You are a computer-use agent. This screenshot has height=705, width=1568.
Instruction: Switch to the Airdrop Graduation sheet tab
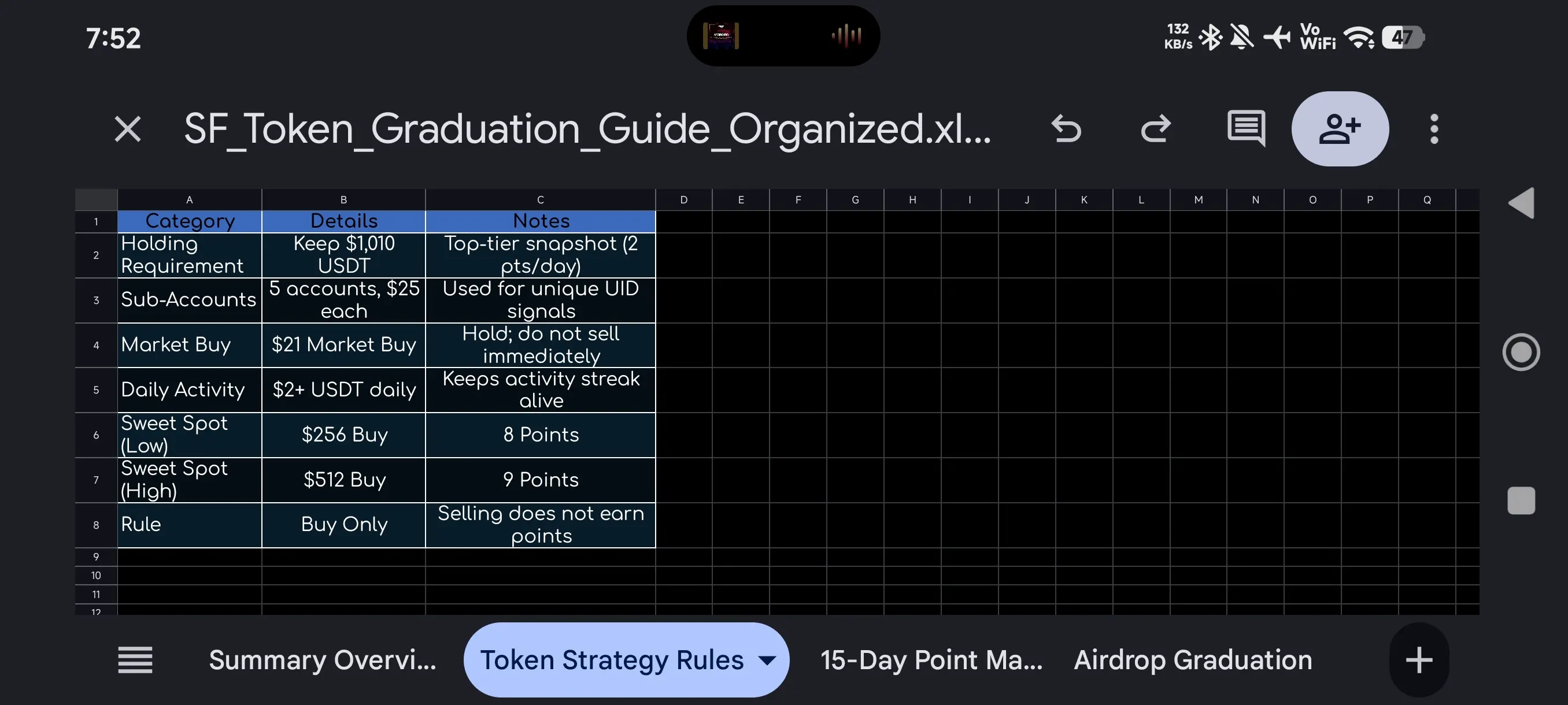tap(1192, 660)
